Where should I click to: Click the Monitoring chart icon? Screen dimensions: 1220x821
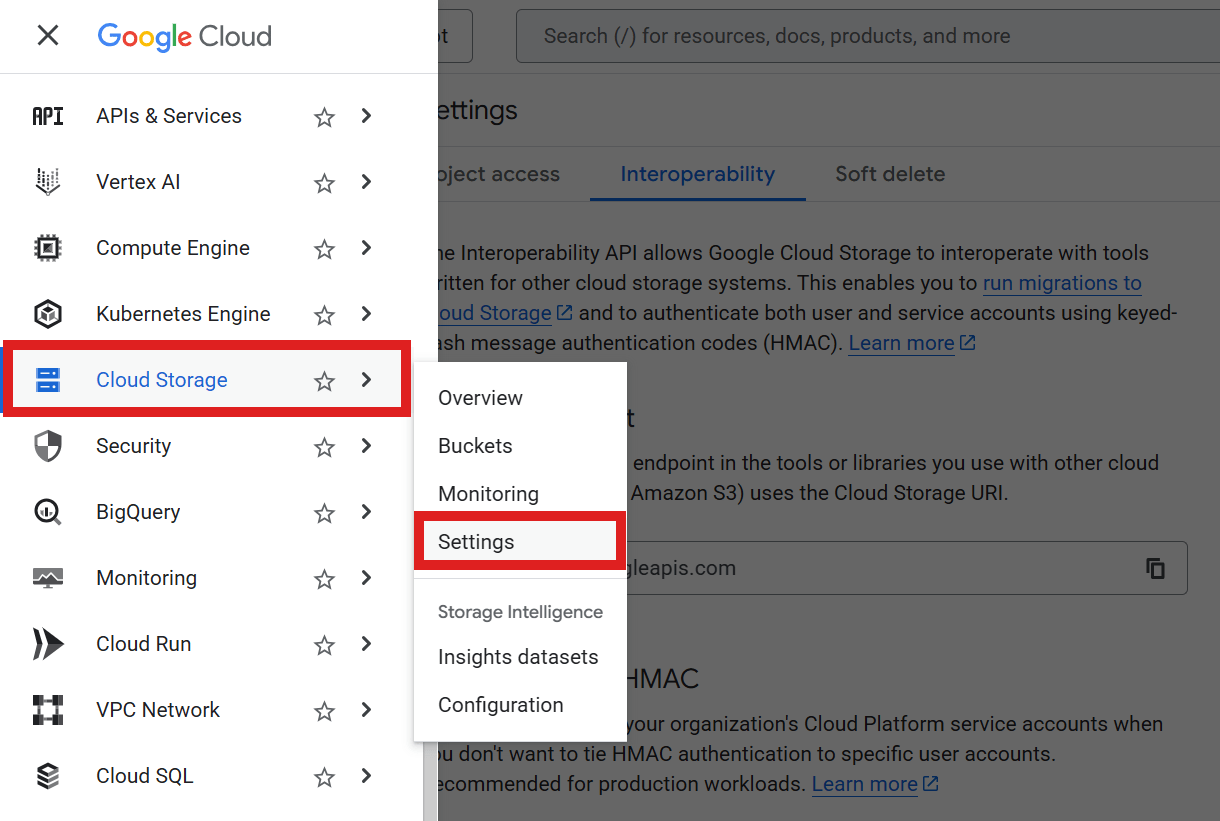(48, 578)
